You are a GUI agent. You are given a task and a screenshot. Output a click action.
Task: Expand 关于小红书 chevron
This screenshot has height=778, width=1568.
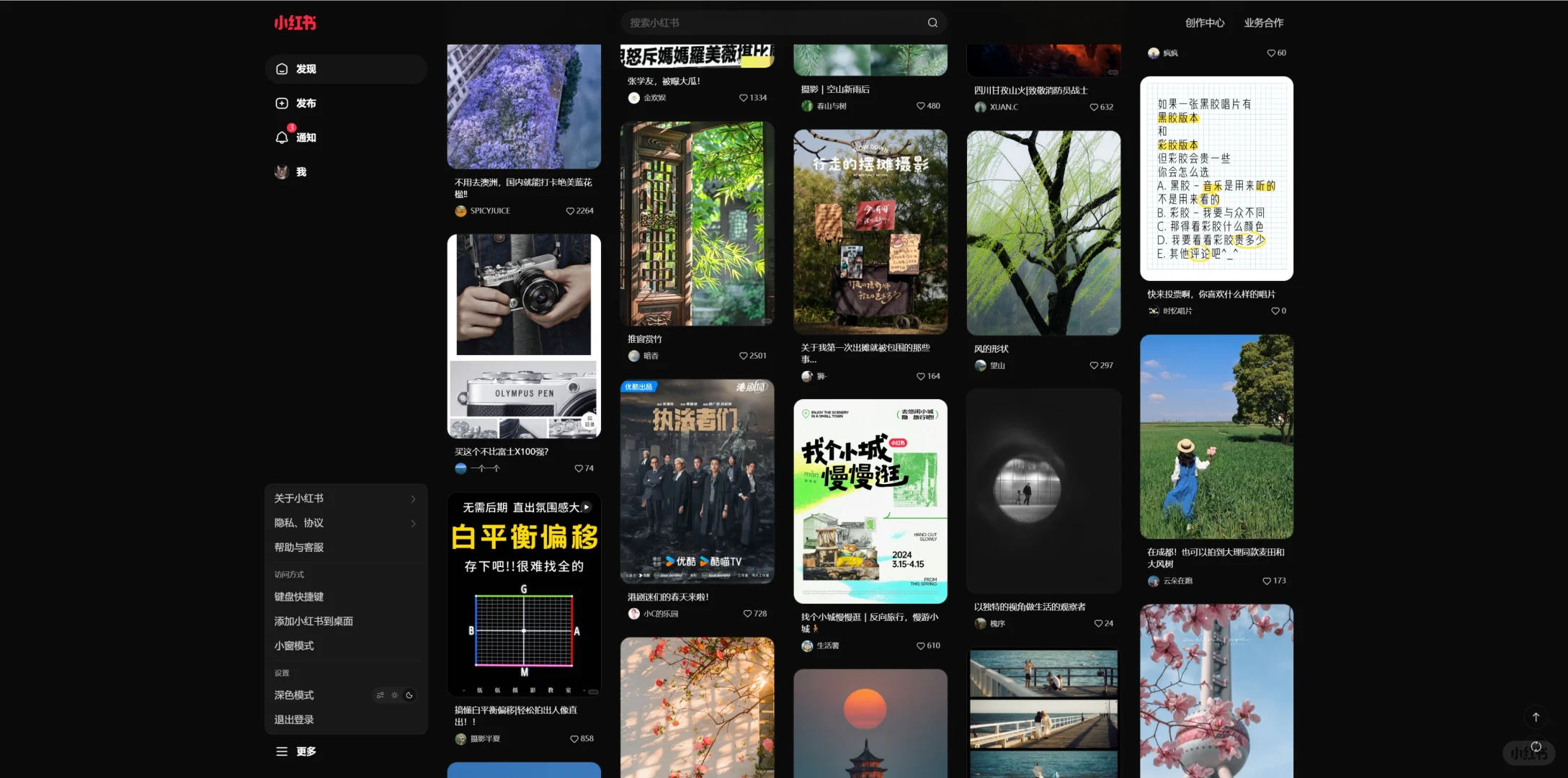tap(413, 498)
